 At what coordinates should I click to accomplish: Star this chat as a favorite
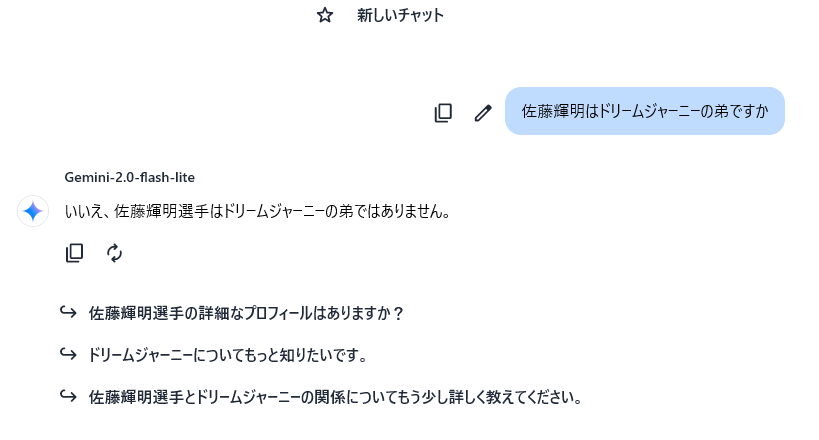pyautogui.click(x=324, y=15)
